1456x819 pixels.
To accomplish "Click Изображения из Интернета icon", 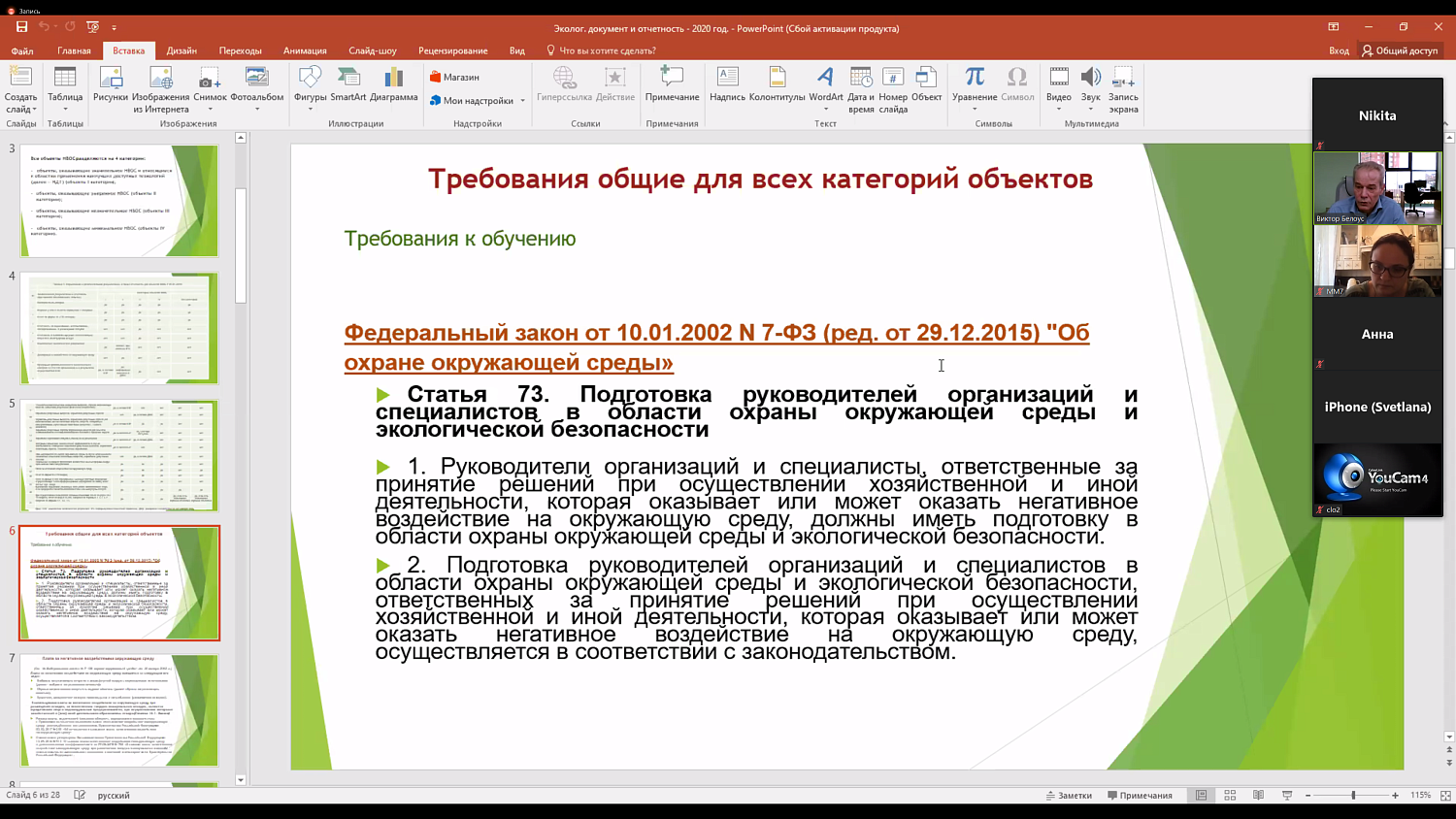I will click(x=161, y=89).
